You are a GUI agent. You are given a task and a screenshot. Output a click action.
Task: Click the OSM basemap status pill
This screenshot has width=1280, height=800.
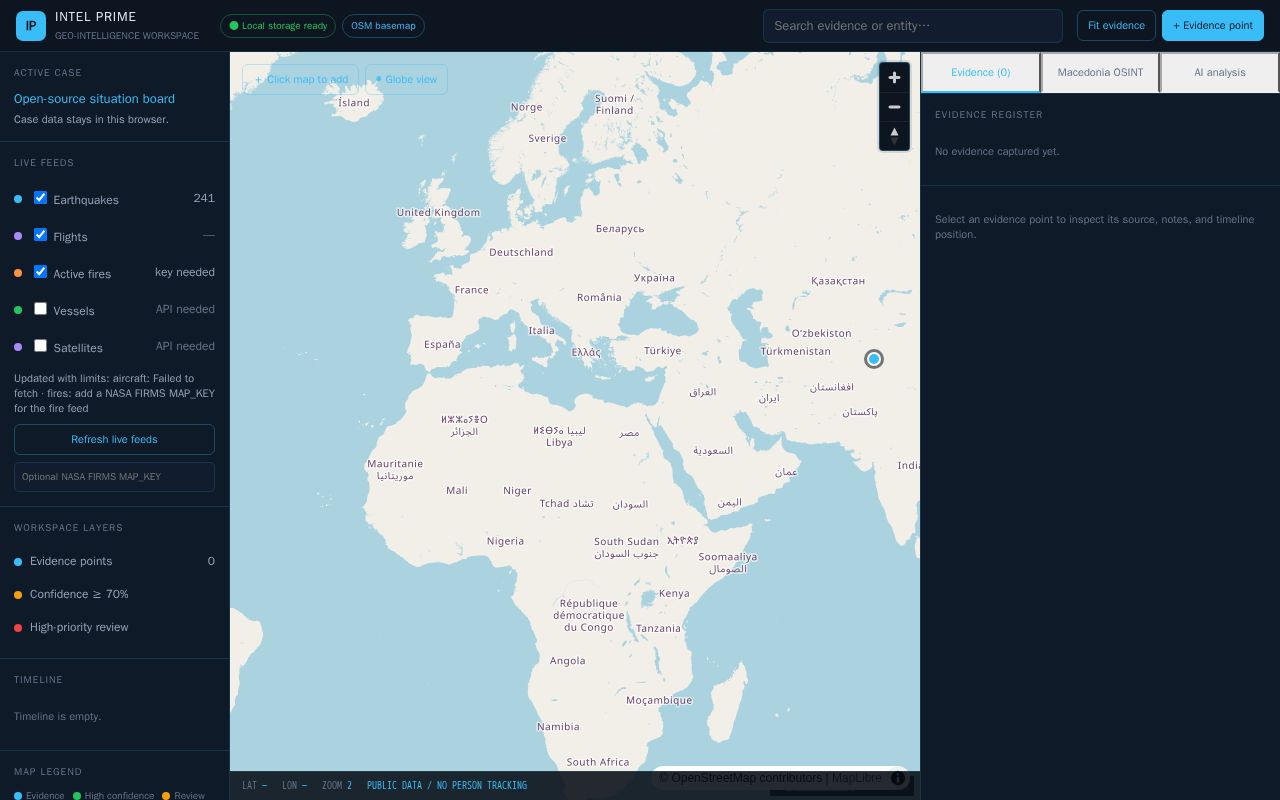(383, 26)
